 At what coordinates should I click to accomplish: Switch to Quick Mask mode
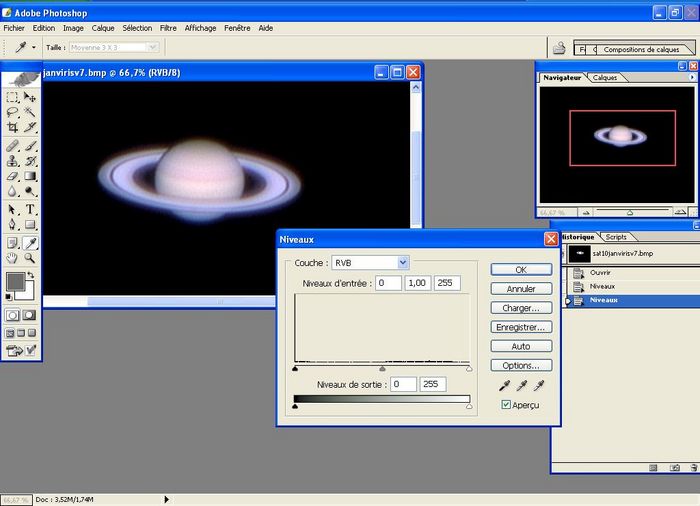(x=31, y=314)
